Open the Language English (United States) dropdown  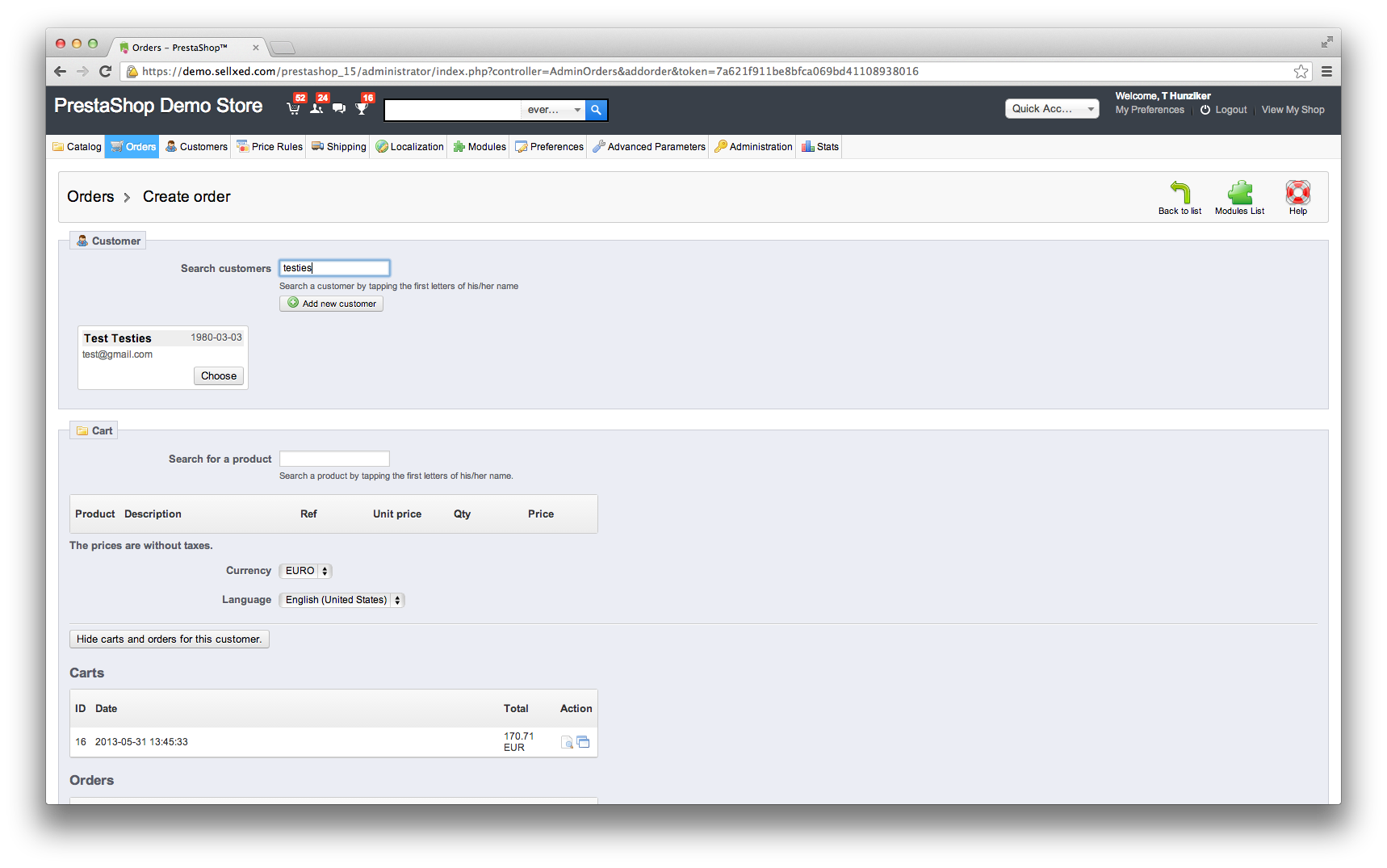click(x=342, y=600)
